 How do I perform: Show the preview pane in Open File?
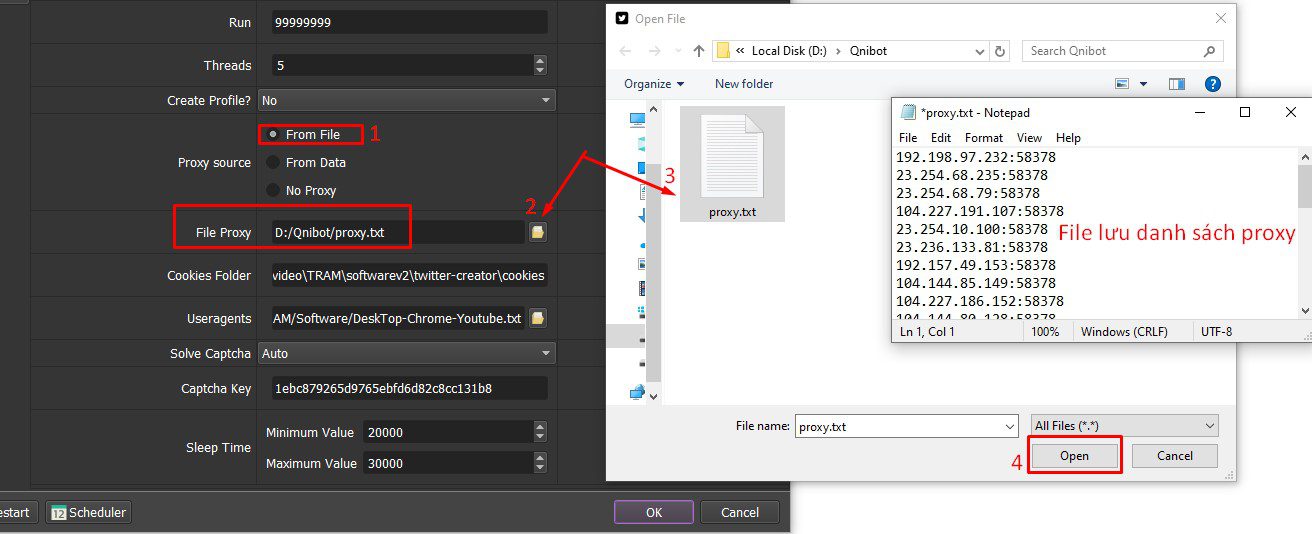click(x=1177, y=84)
